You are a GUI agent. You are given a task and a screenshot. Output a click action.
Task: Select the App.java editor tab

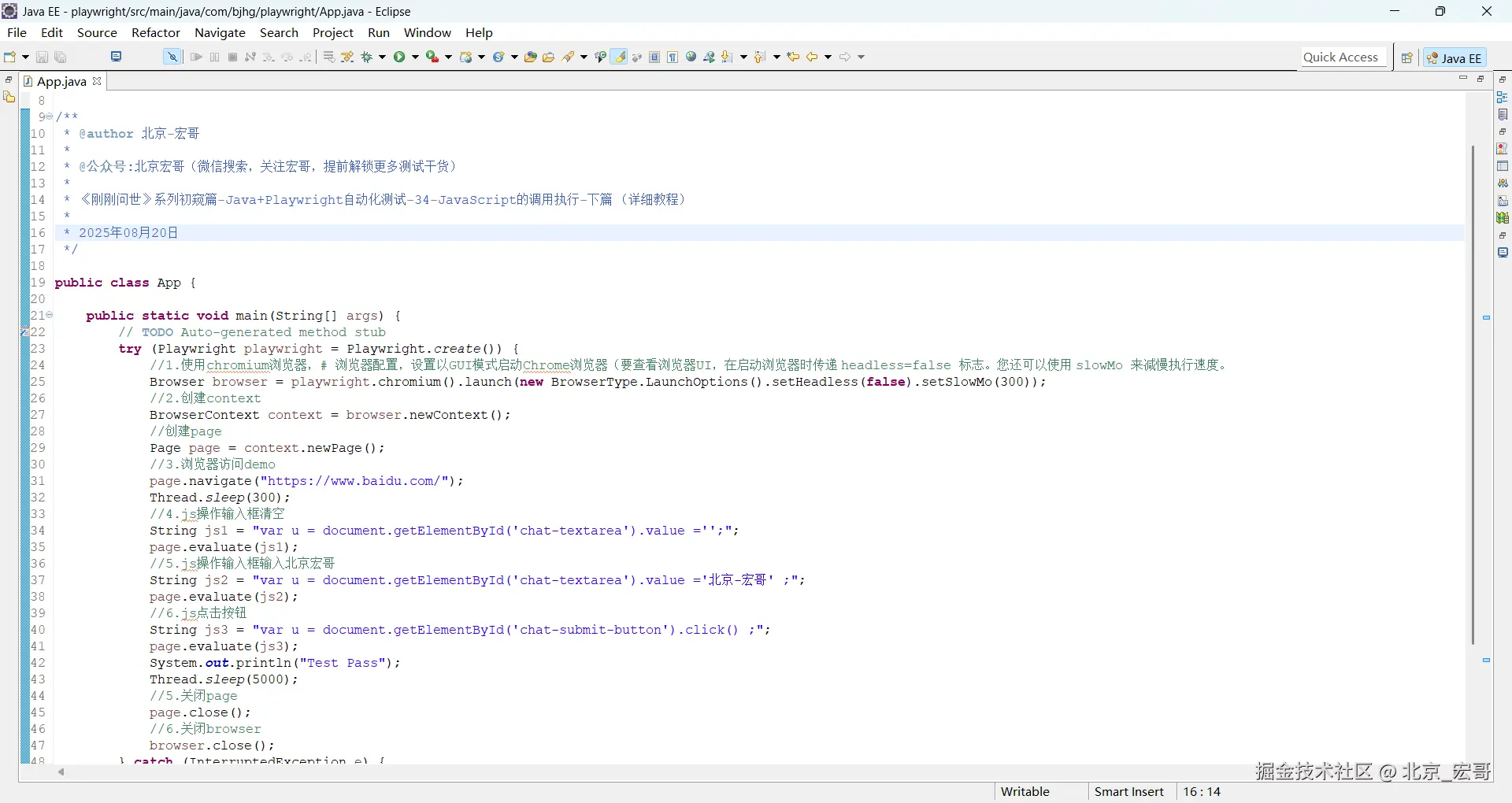(x=61, y=81)
